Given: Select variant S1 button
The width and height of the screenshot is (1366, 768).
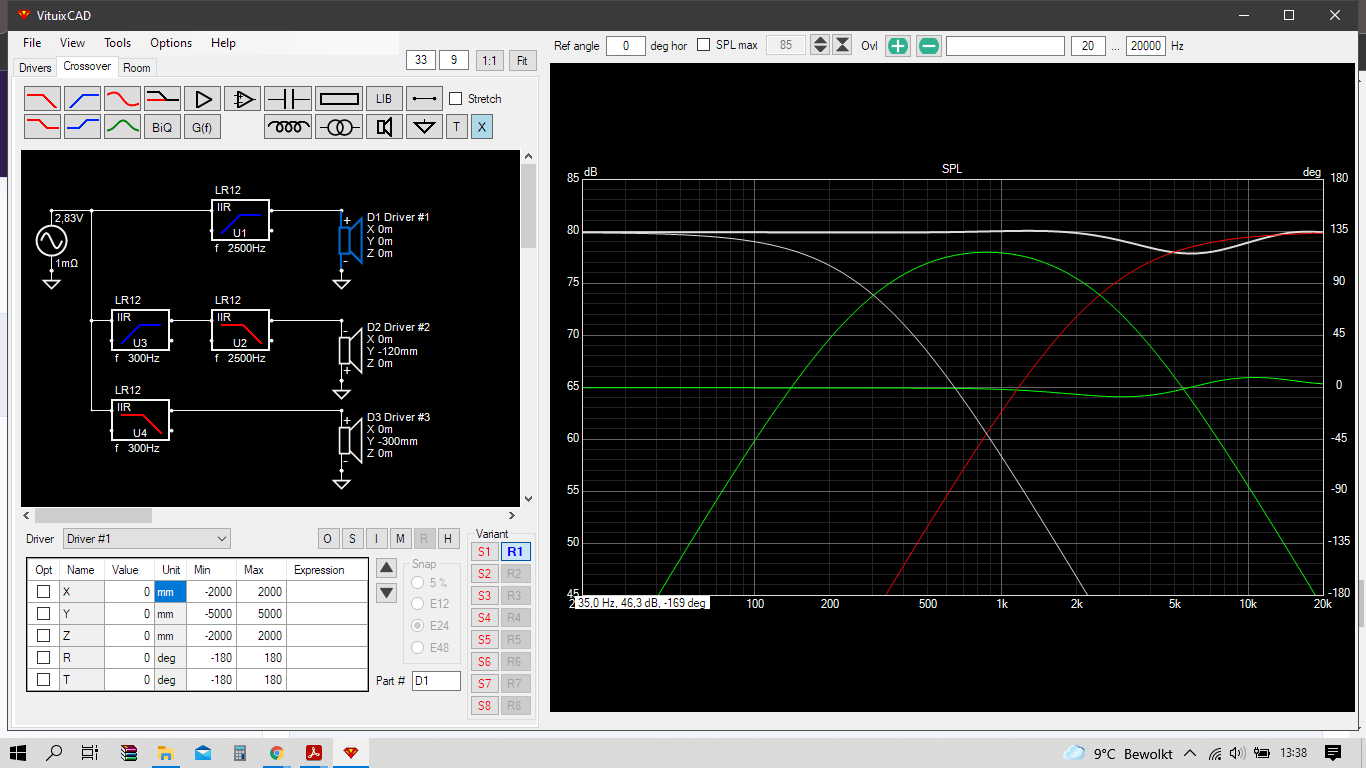Looking at the screenshot, I should (x=484, y=551).
